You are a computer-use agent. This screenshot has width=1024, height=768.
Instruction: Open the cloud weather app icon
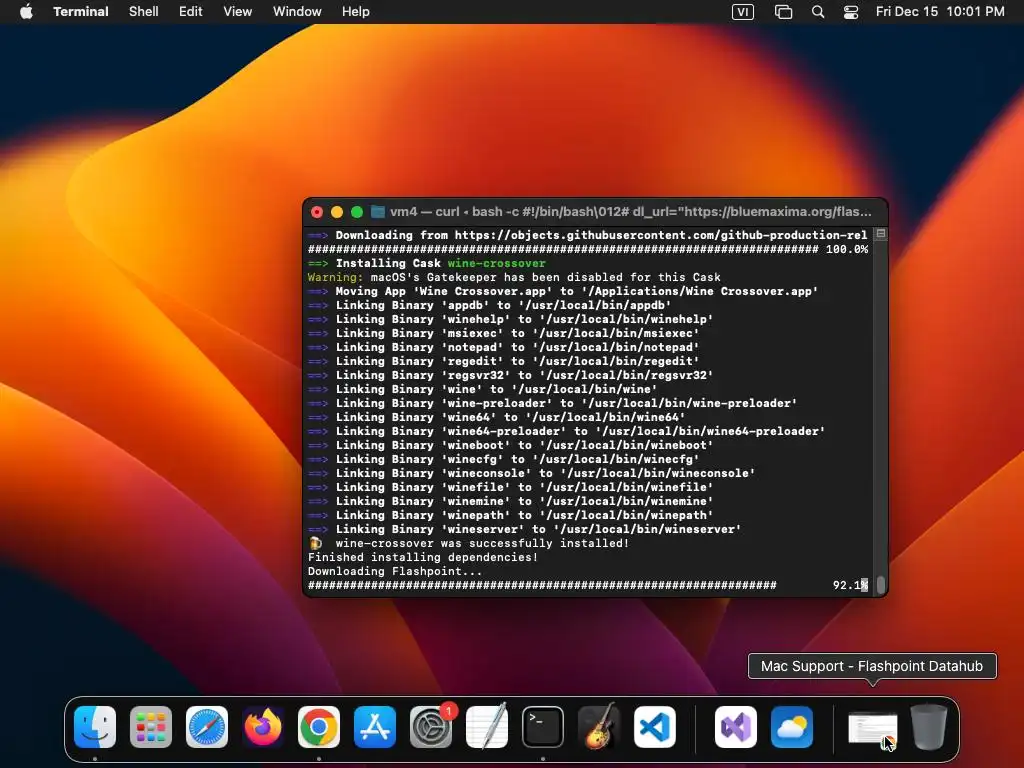tap(792, 727)
